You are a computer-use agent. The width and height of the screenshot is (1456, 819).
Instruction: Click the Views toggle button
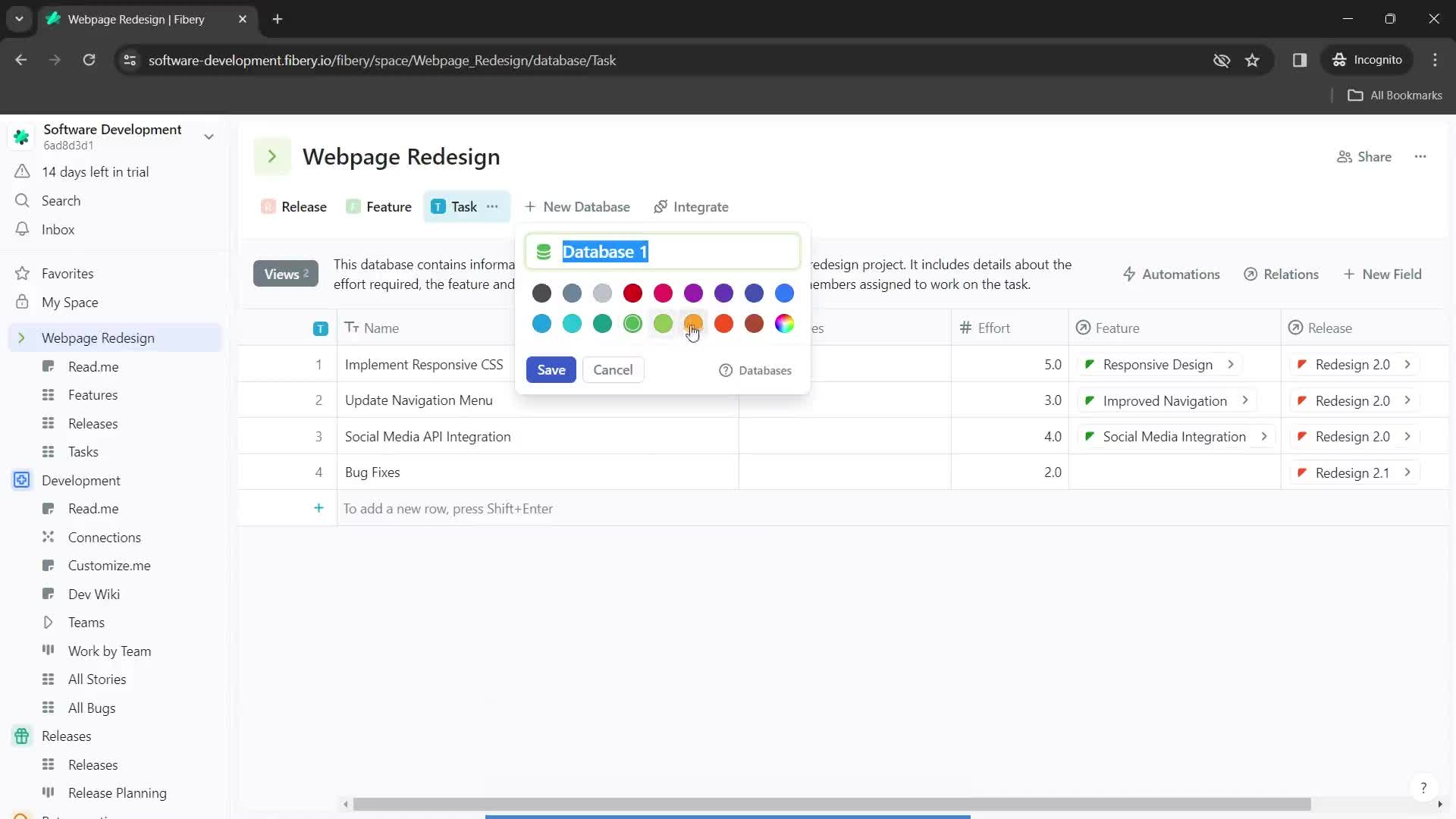tap(286, 275)
